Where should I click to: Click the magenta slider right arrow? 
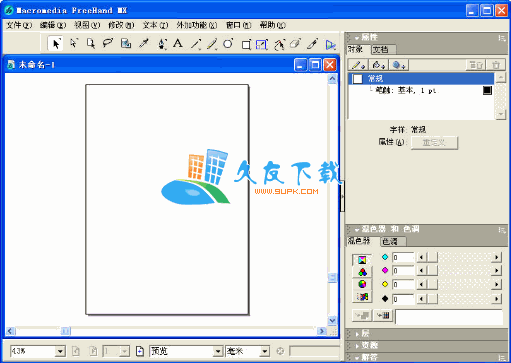(x=497, y=271)
